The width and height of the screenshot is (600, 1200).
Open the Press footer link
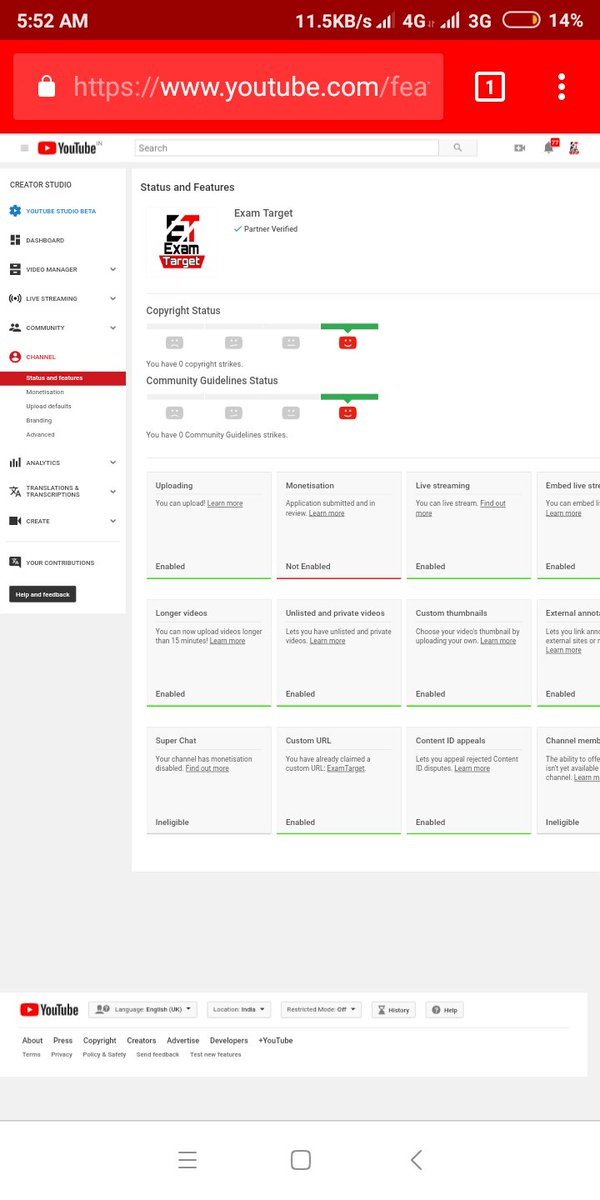coord(63,1040)
